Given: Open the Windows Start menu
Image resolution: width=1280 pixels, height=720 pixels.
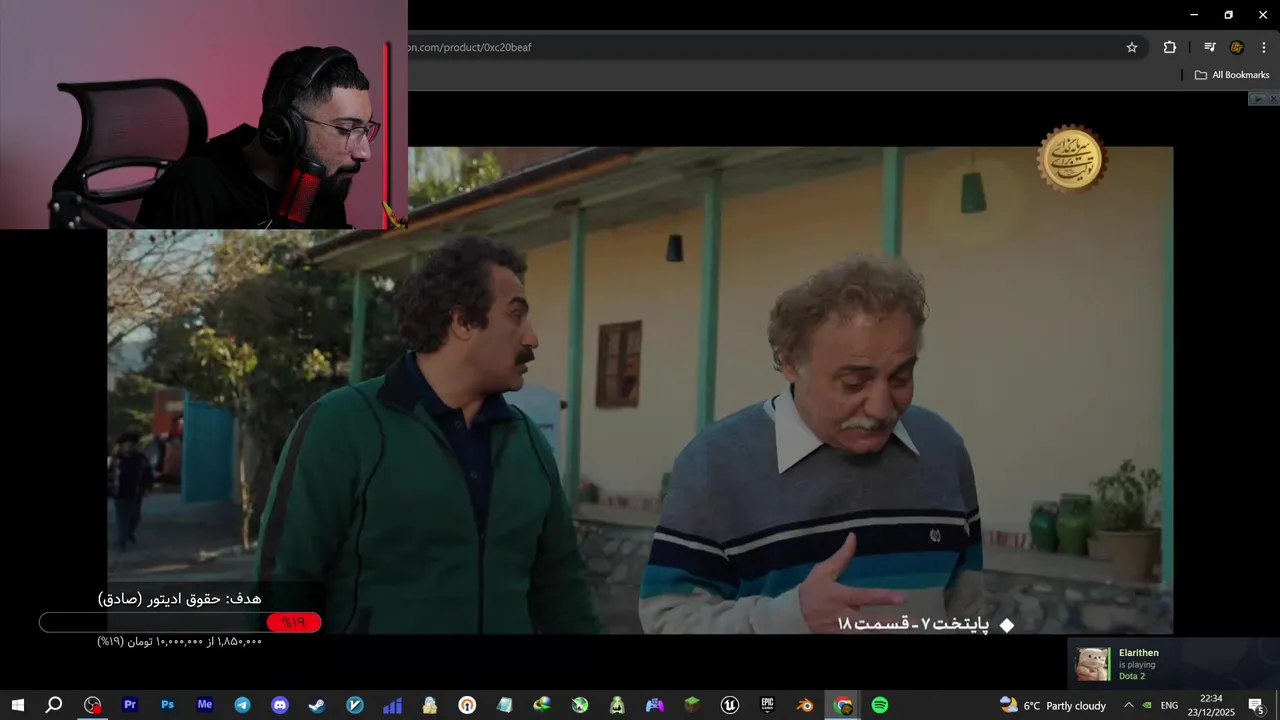Looking at the screenshot, I should pos(17,705).
